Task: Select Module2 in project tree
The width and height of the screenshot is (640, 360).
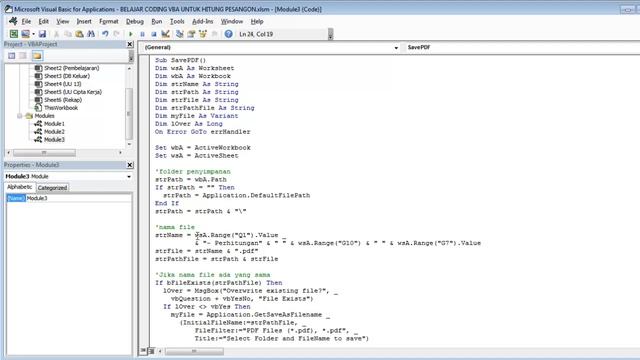Action: [54, 132]
